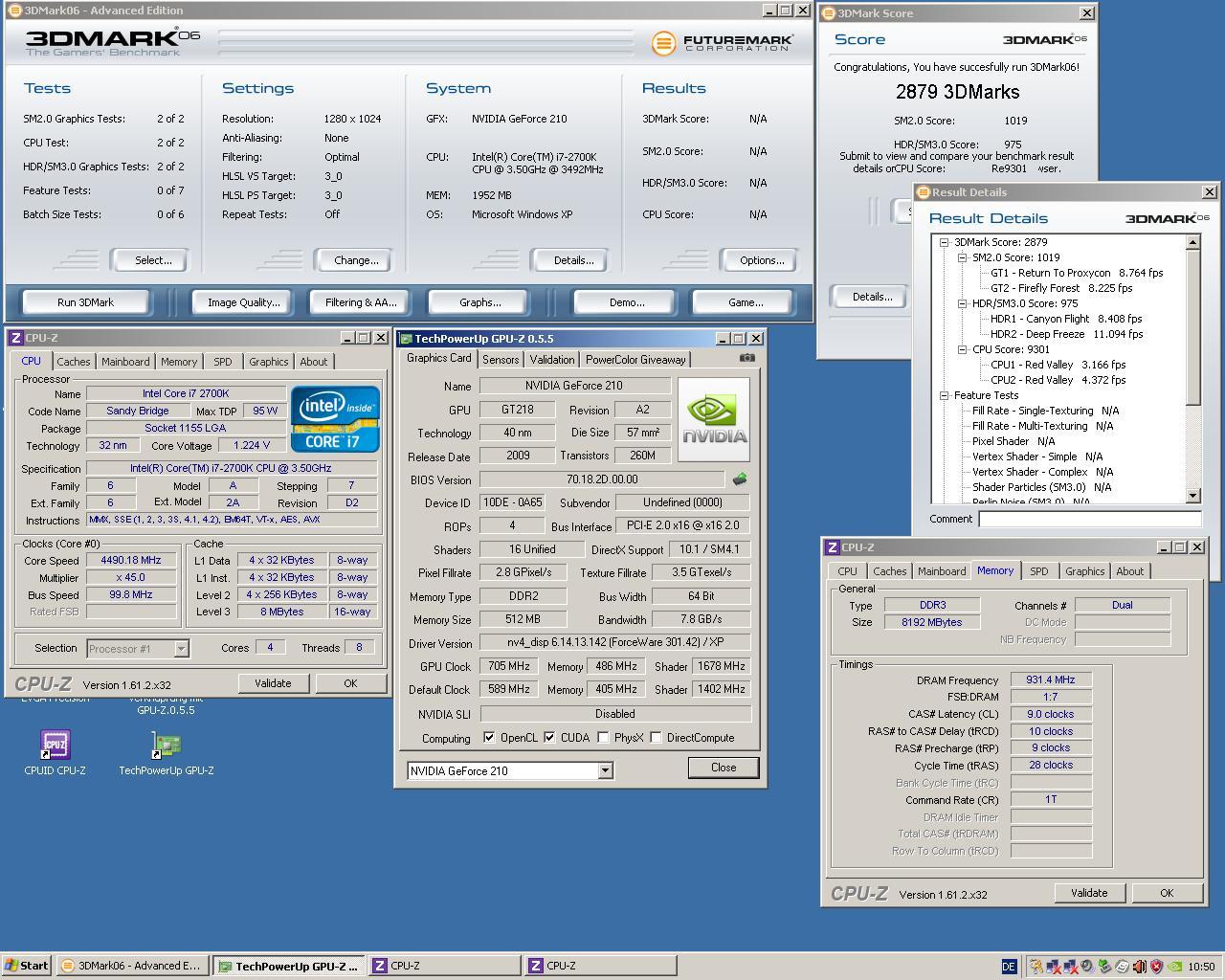1225x980 pixels.
Task: Click the Close button in GPU-Z
Action: pos(724,768)
